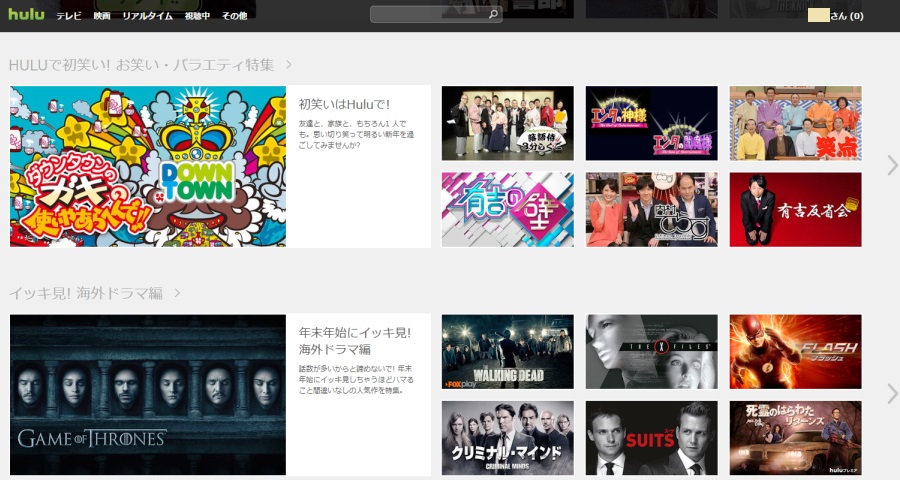Open The Walking Dead thumbnail
Screen dimensions: 900x480
pos(507,351)
